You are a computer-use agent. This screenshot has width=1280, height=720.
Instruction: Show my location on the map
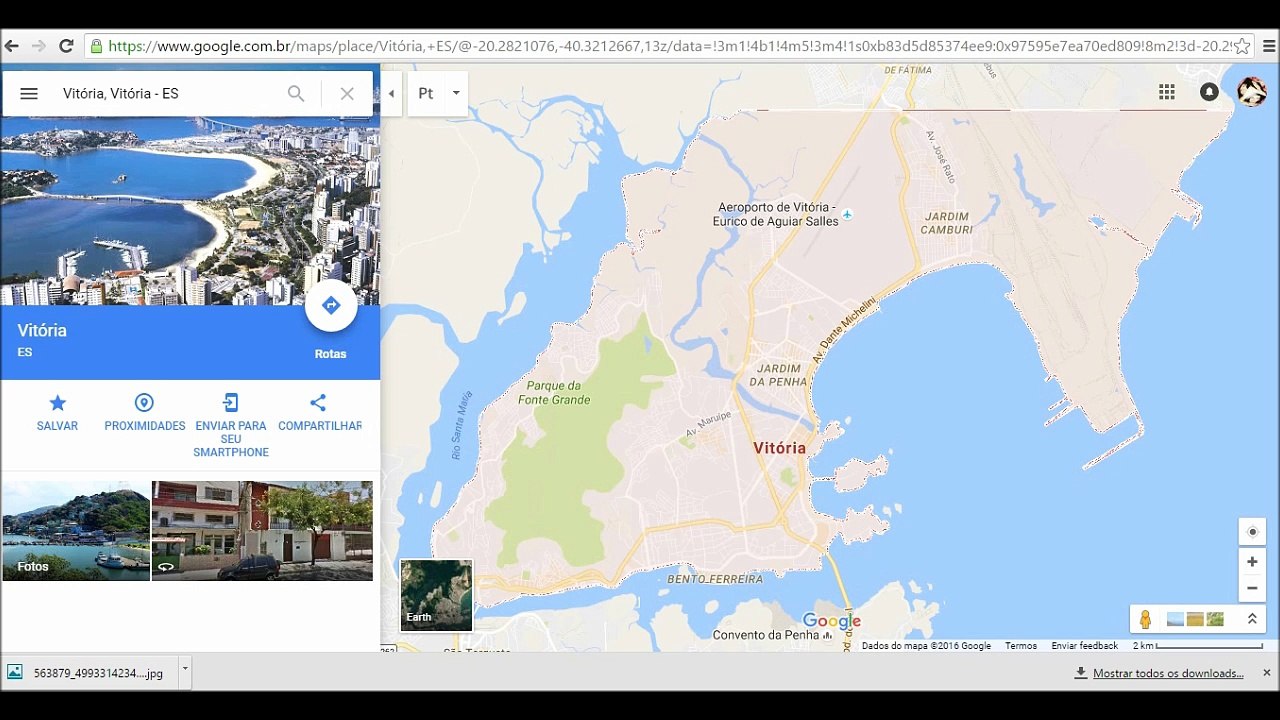click(x=1252, y=532)
